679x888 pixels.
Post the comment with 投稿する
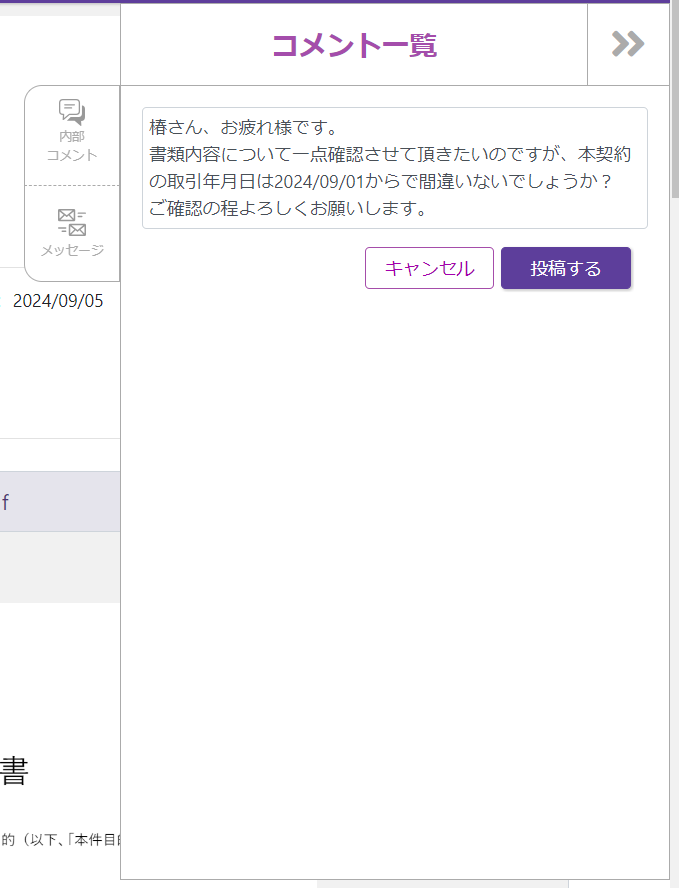[x=566, y=268]
